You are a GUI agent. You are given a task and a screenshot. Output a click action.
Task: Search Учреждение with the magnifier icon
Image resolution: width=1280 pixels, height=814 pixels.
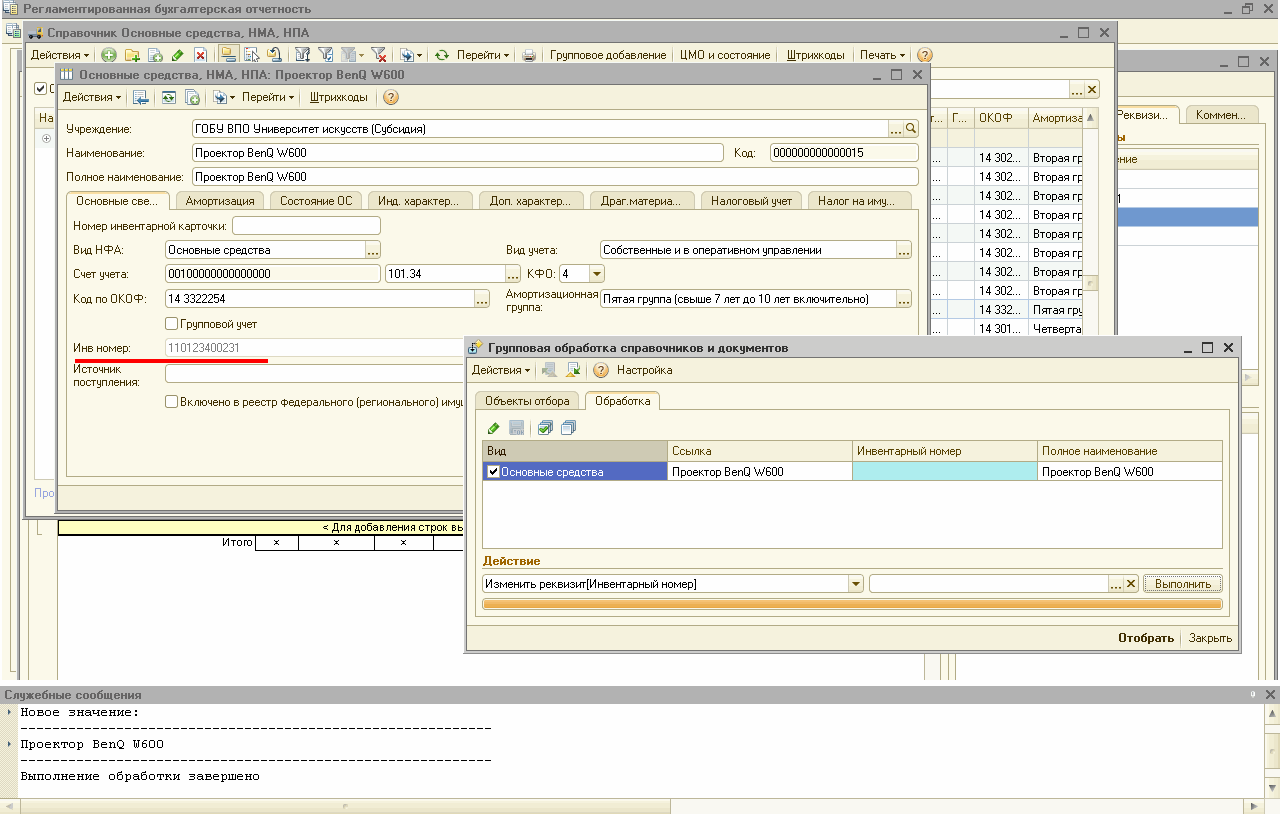click(x=911, y=129)
